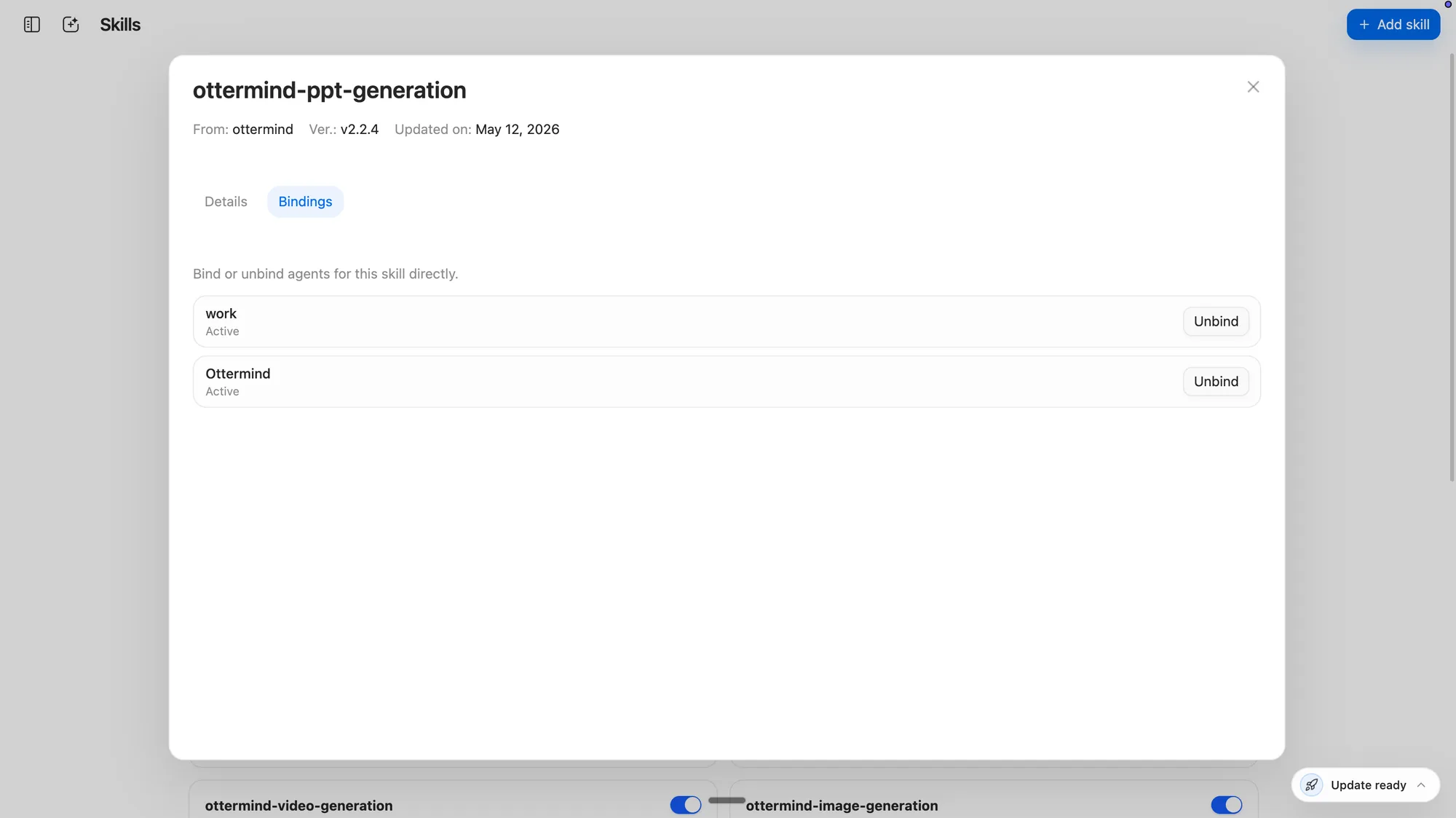Unbind the work agent
1456x818 pixels.
pos(1216,321)
